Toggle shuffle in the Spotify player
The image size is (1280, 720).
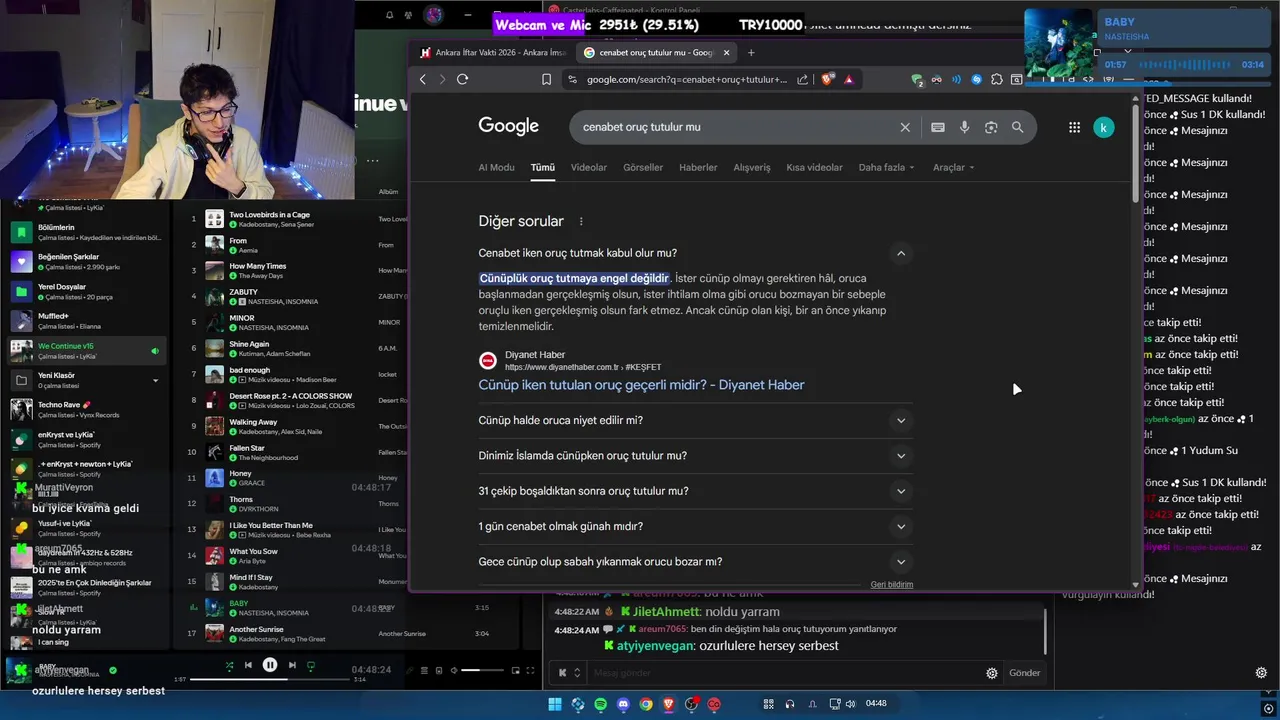click(229, 665)
